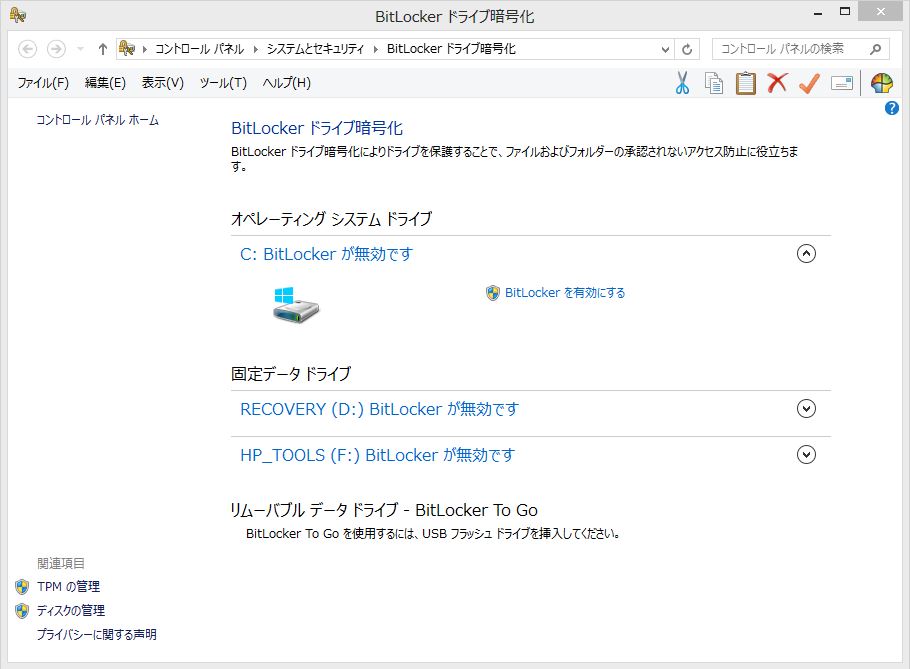Viewport: 910px width, 669px height.
Task: Click the Properties window toolbar icon
Action: coord(842,83)
